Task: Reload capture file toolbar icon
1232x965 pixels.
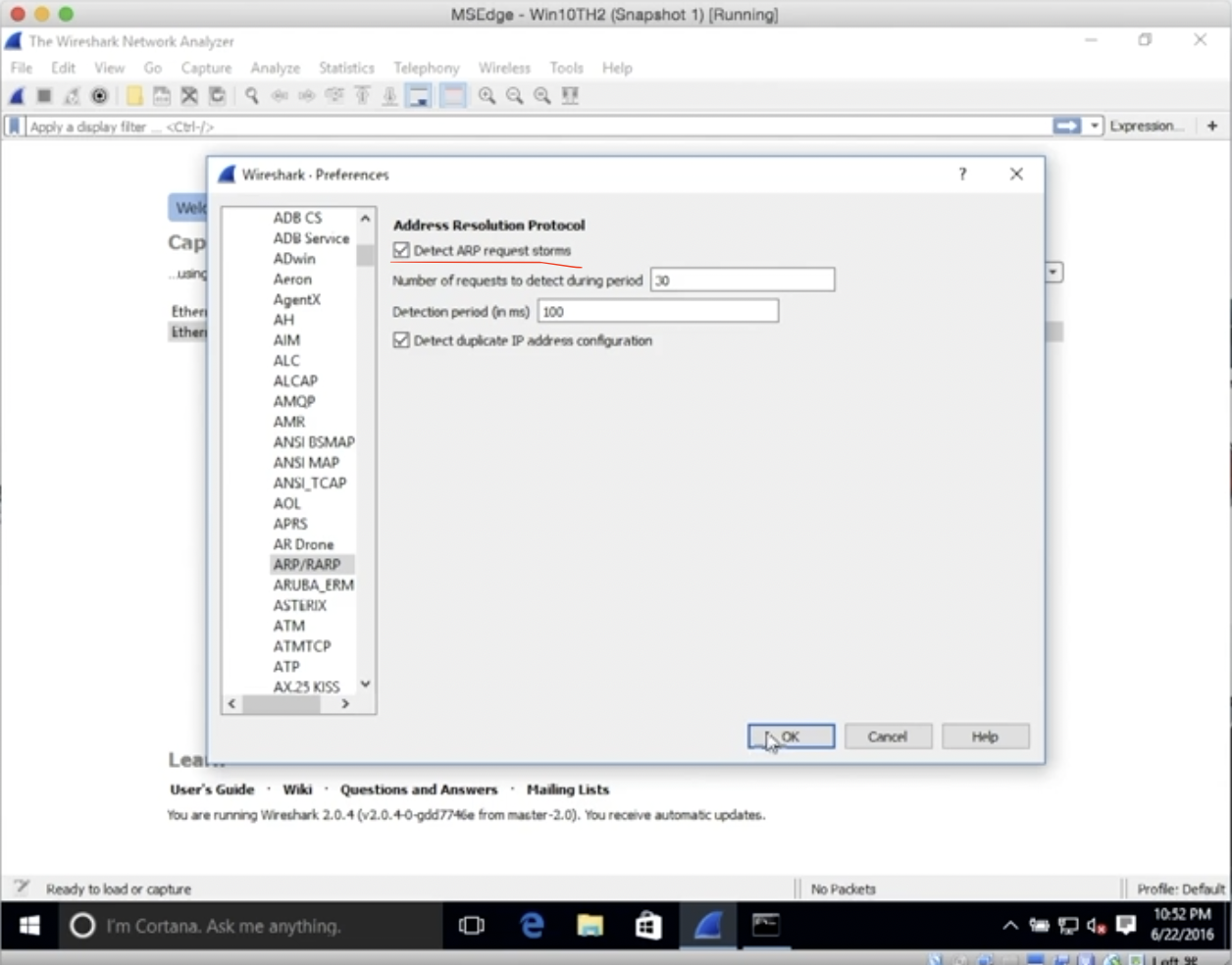Action: coord(217,96)
